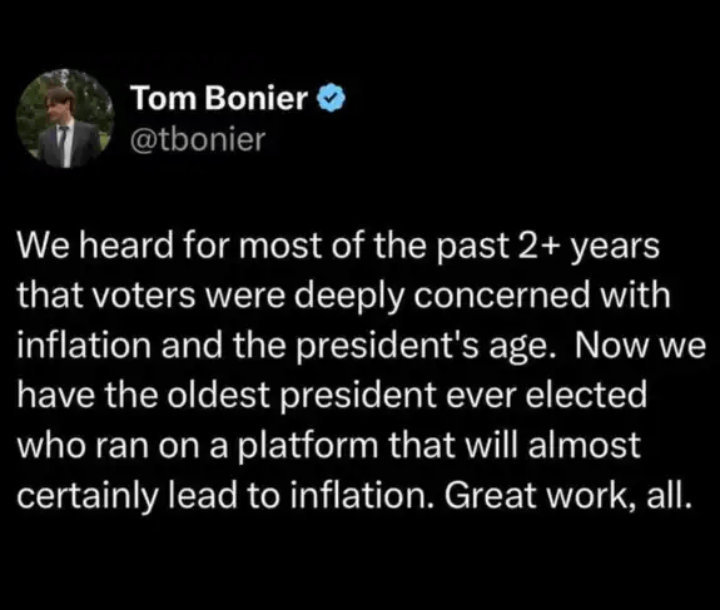
Task: Select the word "certainly" on the last line
Action: click(x=86, y=496)
